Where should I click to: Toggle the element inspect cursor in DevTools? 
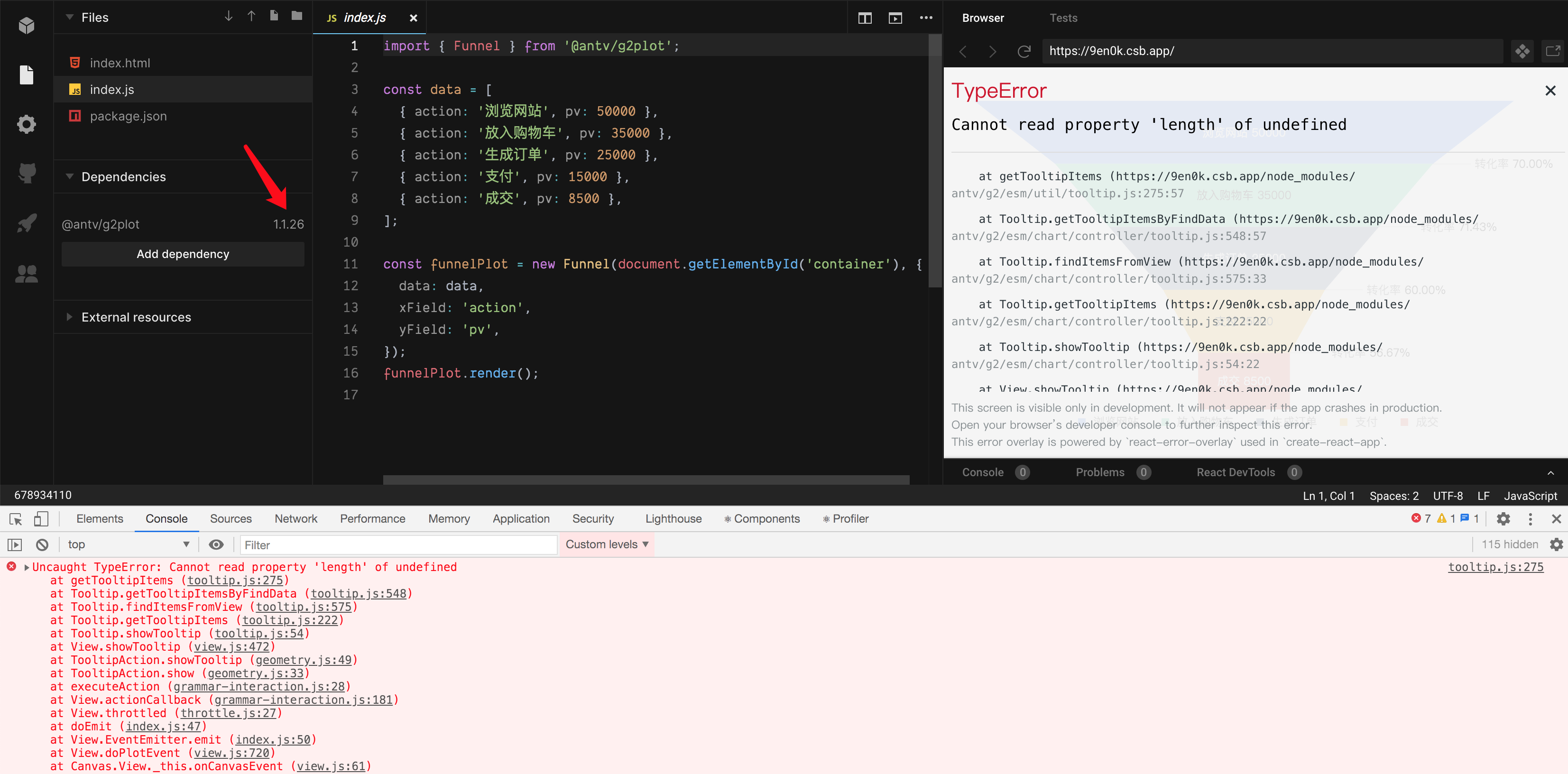pyautogui.click(x=15, y=519)
